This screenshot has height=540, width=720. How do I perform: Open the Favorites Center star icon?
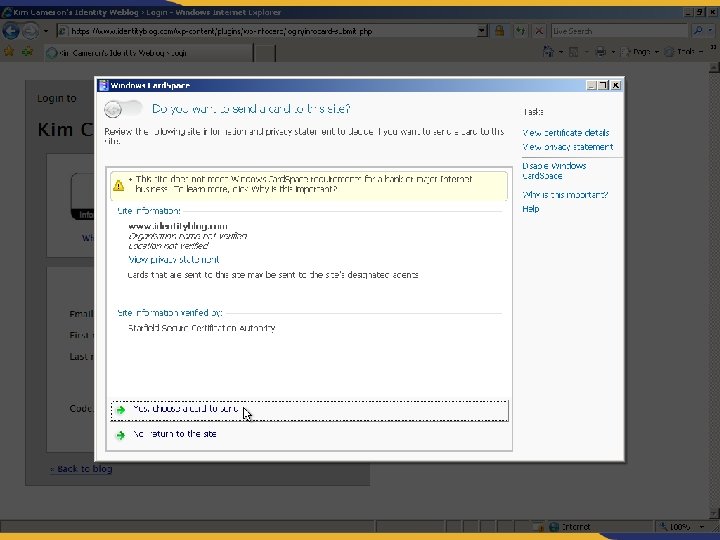pyautogui.click(x=9, y=52)
